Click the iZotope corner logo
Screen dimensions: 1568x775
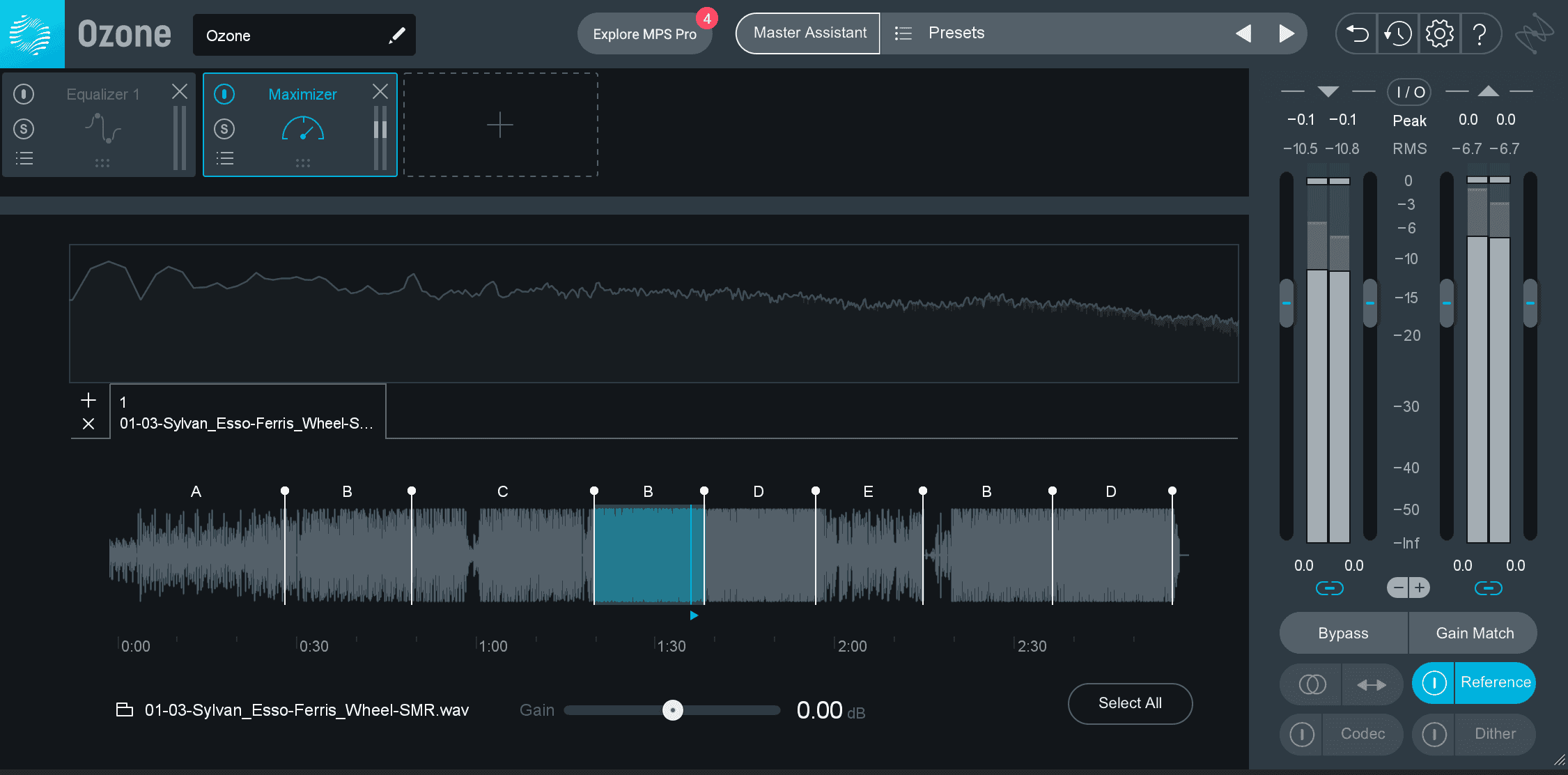1535,33
